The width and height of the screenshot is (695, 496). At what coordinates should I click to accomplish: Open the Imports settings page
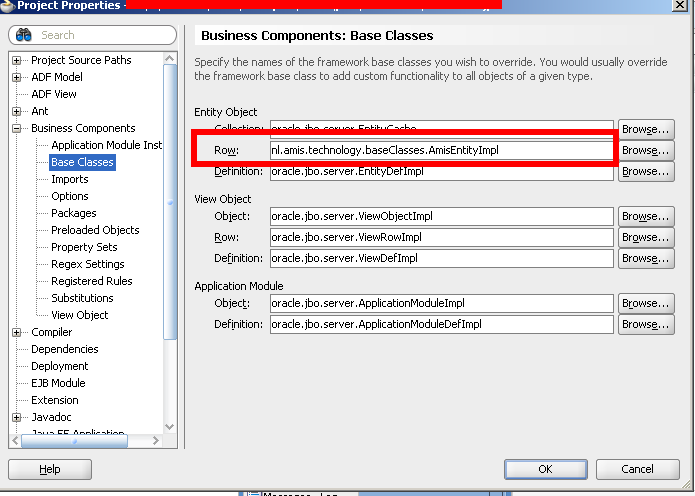tap(70, 179)
